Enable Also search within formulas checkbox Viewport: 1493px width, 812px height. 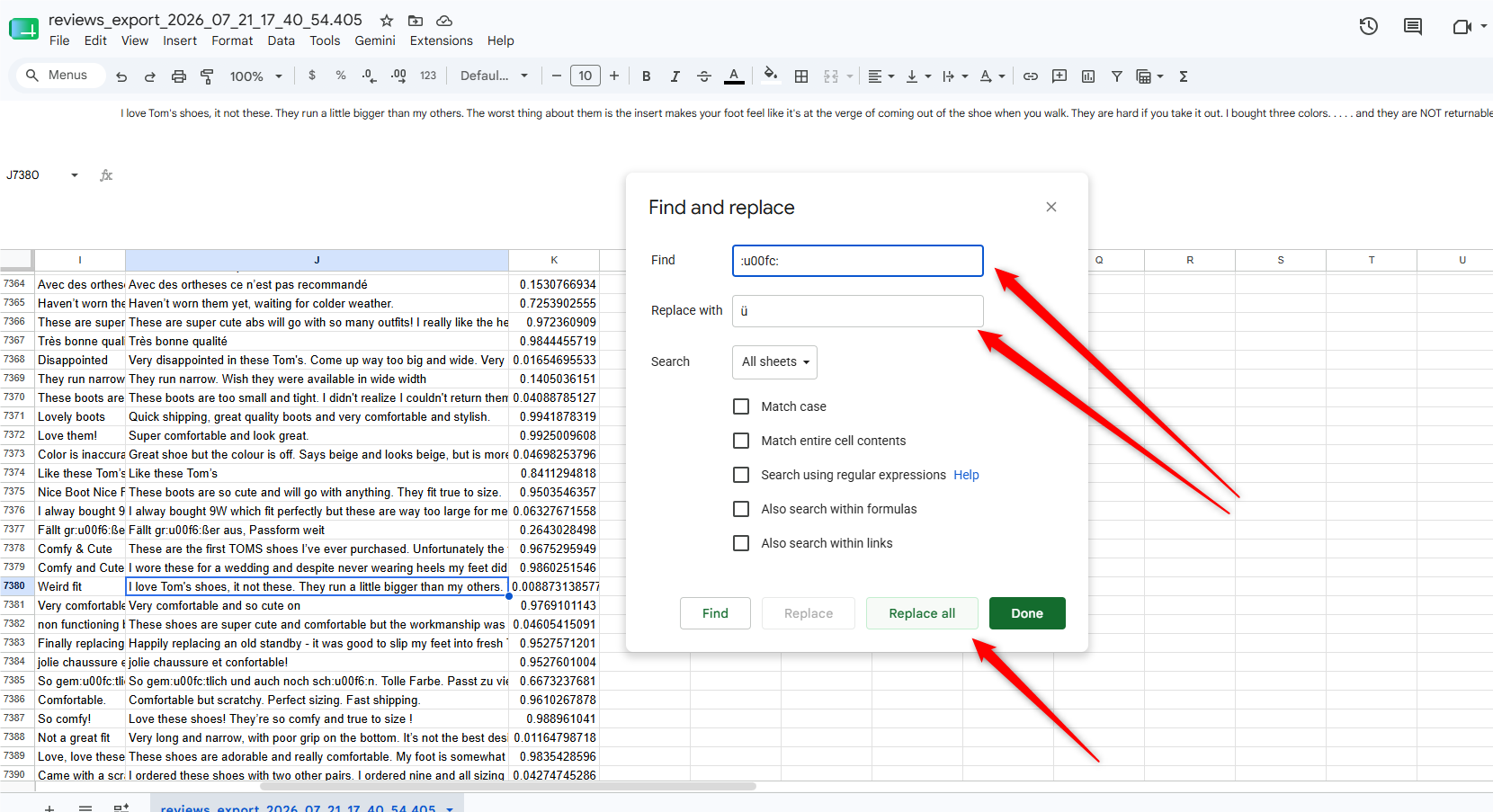pos(741,509)
